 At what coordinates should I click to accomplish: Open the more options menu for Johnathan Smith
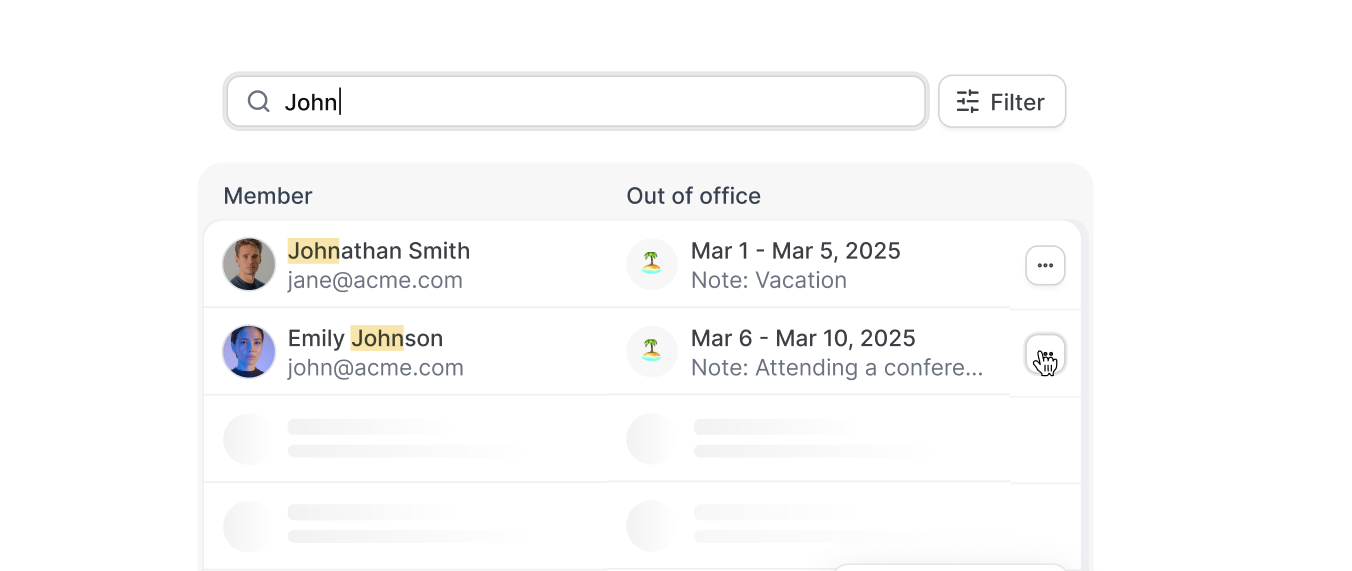pos(1045,266)
